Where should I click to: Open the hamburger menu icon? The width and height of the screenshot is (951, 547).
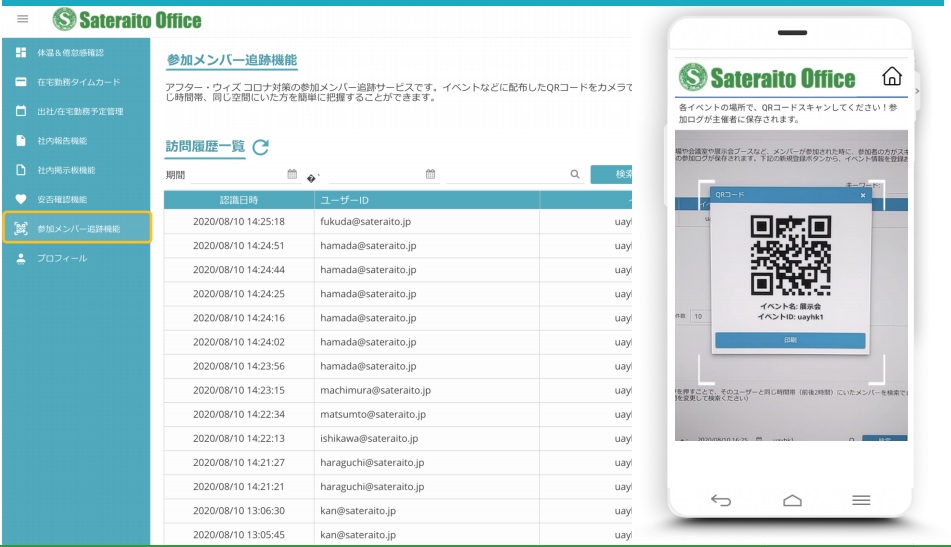(22, 19)
